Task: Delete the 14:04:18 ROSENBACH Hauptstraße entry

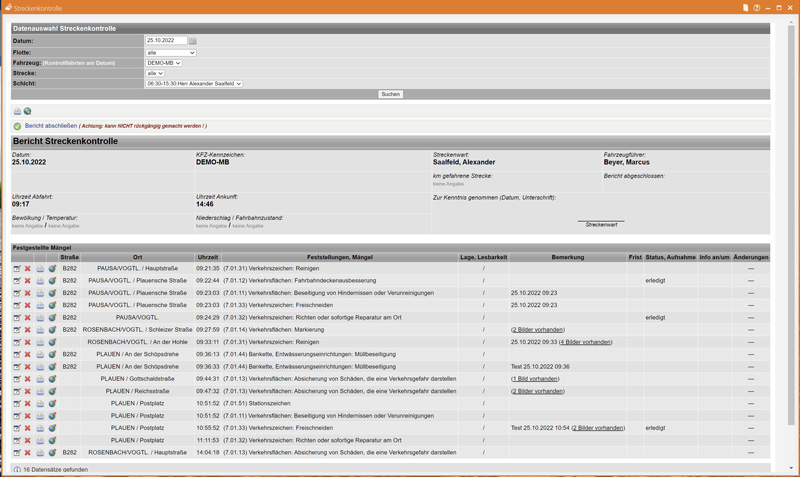Action: [28, 453]
